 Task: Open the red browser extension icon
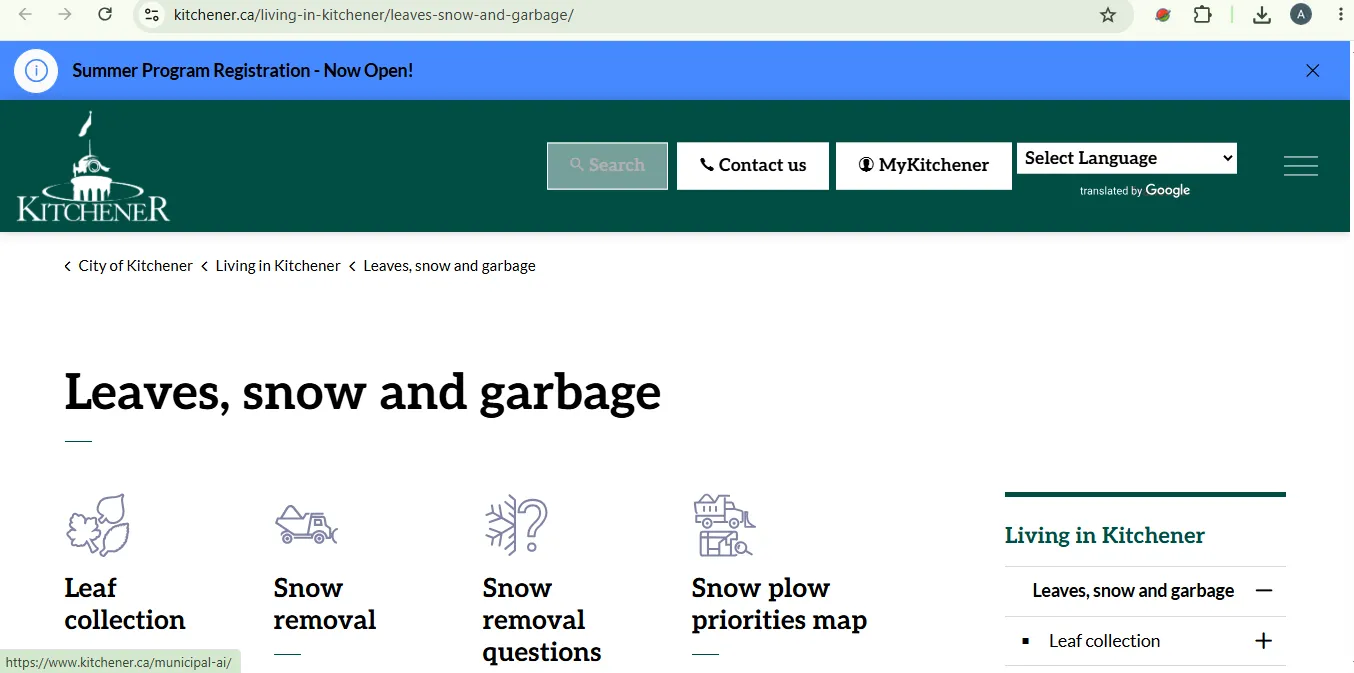click(1163, 15)
